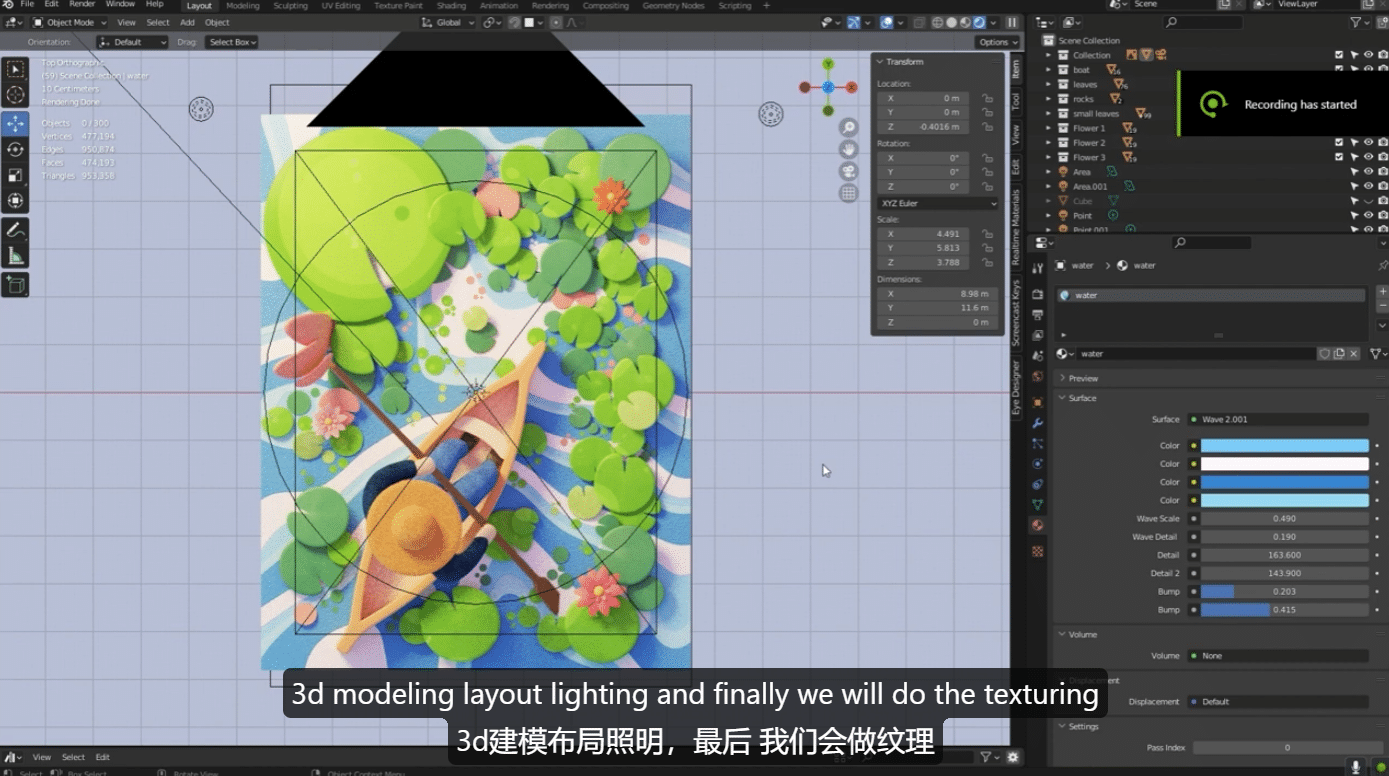Image resolution: width=1389 pixels, height=776 pixels.
Task: Click the Options button in viewport header
Action: point(997,42)
